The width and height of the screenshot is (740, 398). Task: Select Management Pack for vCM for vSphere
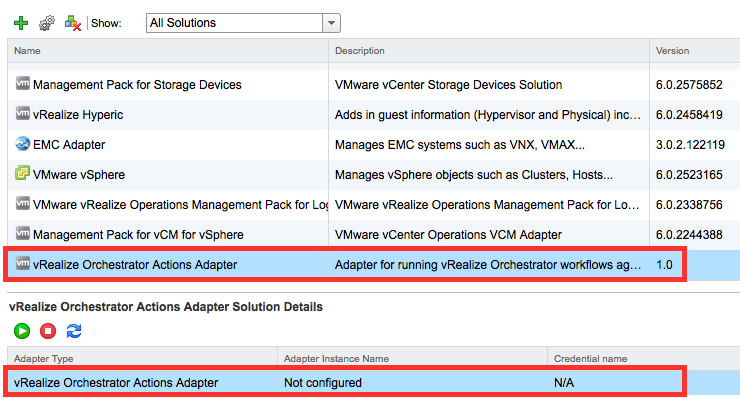[374, 235]
